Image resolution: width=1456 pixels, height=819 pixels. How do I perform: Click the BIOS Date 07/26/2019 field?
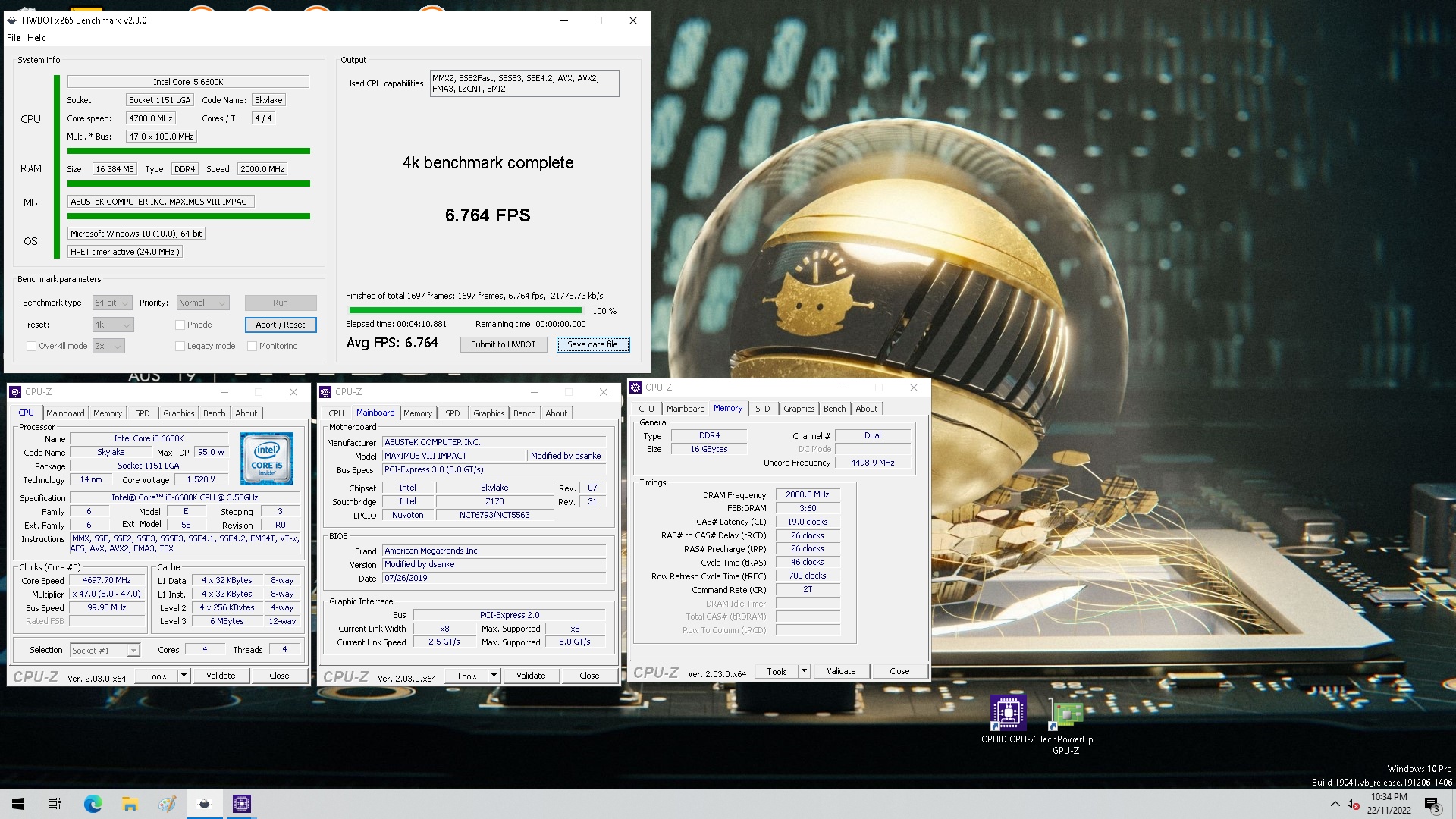pyautogui.click(x=494, y=578)
